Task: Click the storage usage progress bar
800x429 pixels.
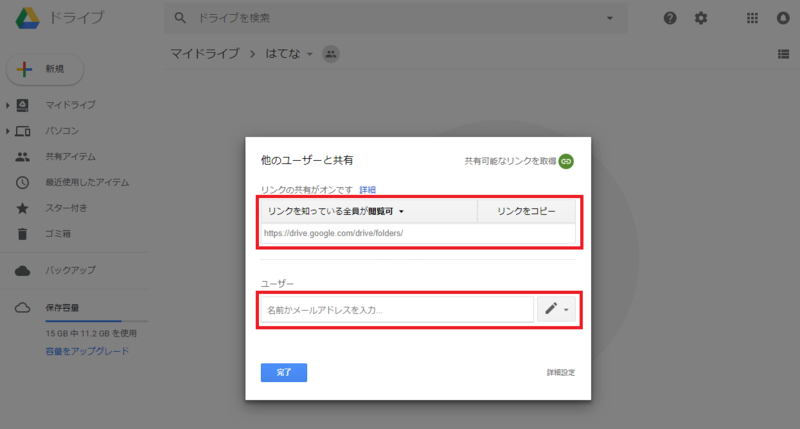Action: (x=97, y=321)
